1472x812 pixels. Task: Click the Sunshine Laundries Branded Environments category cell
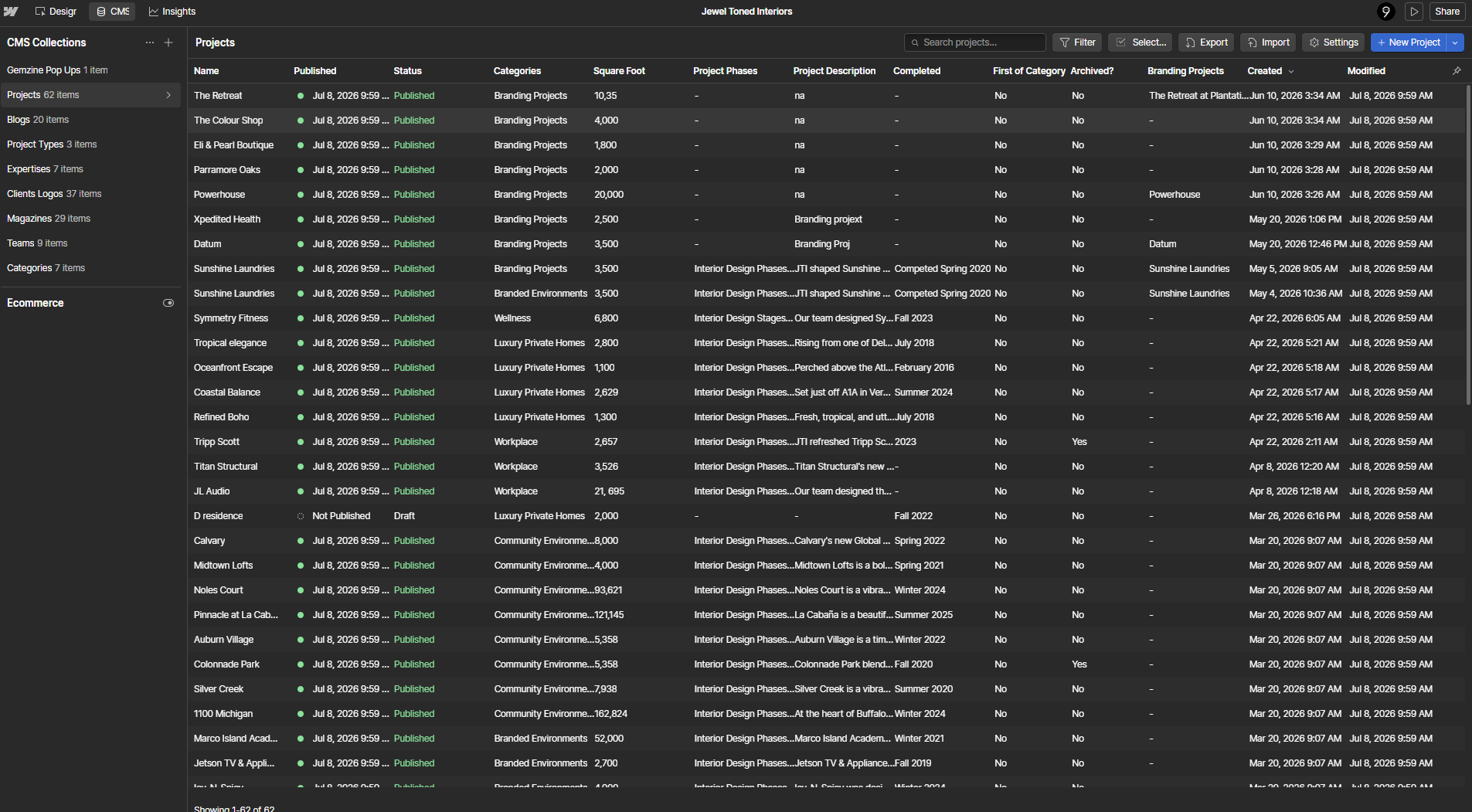(x=541, y=294)
